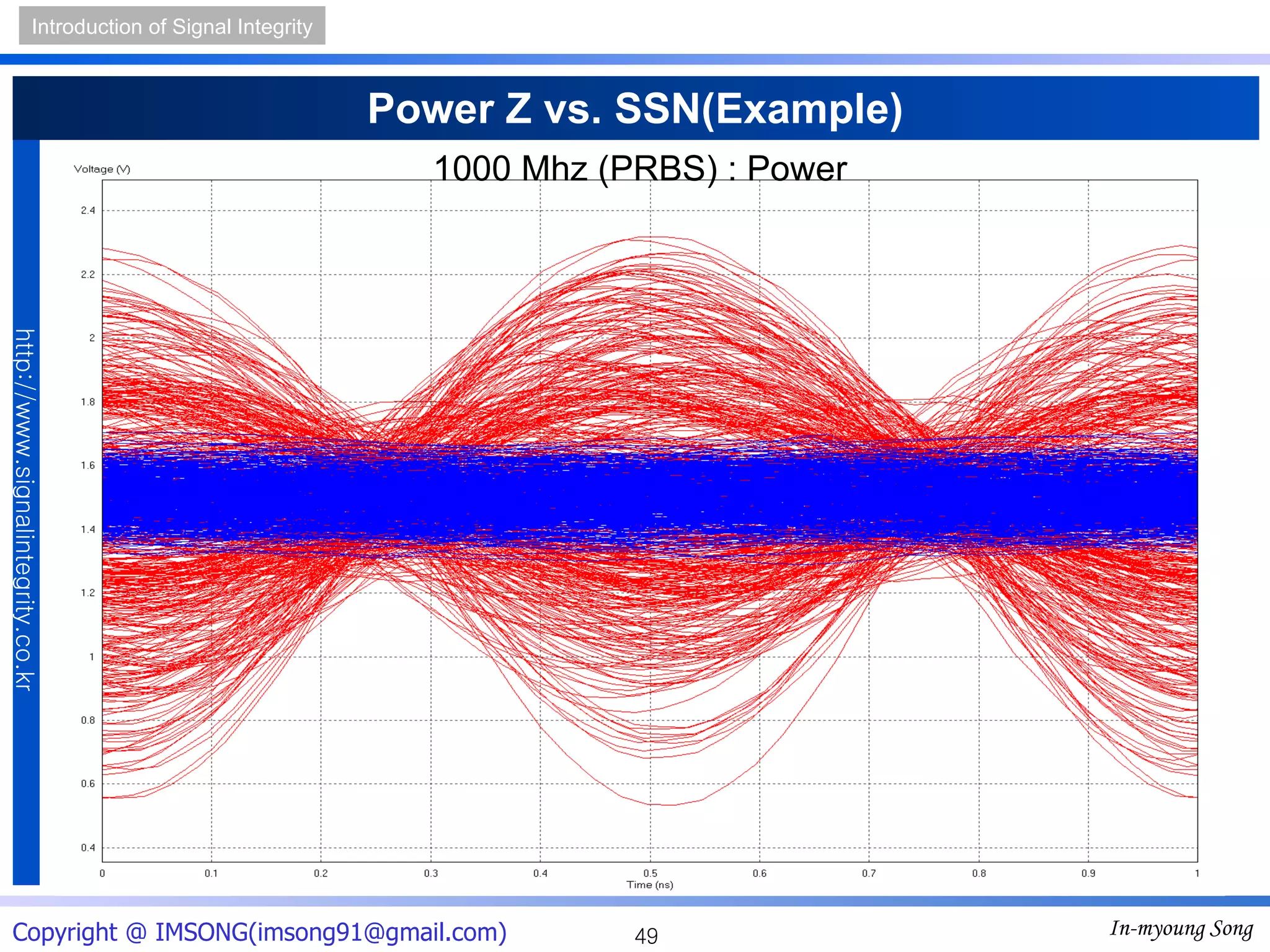Click the 'Introduction of Signal Integrity' header label
The image size is (1270, 952).
tap(172, 27)
